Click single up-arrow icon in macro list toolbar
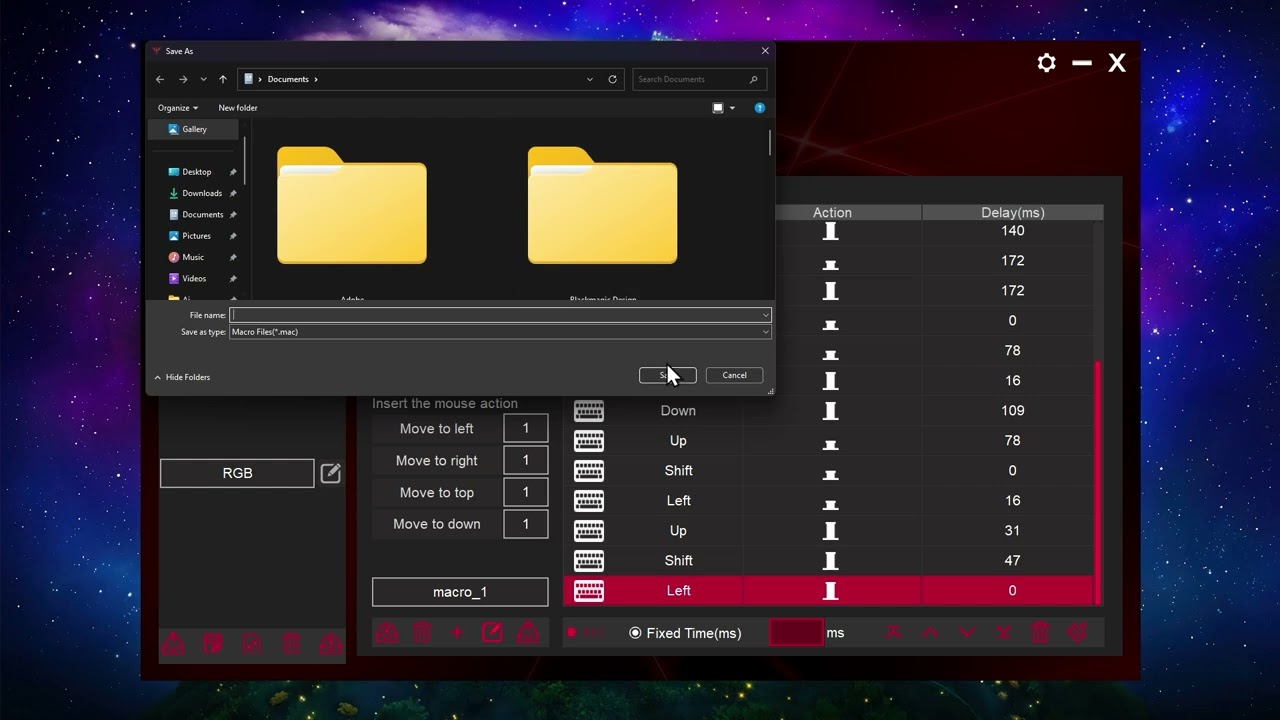This screenshot has height=720, width=1280. [930, 632]
